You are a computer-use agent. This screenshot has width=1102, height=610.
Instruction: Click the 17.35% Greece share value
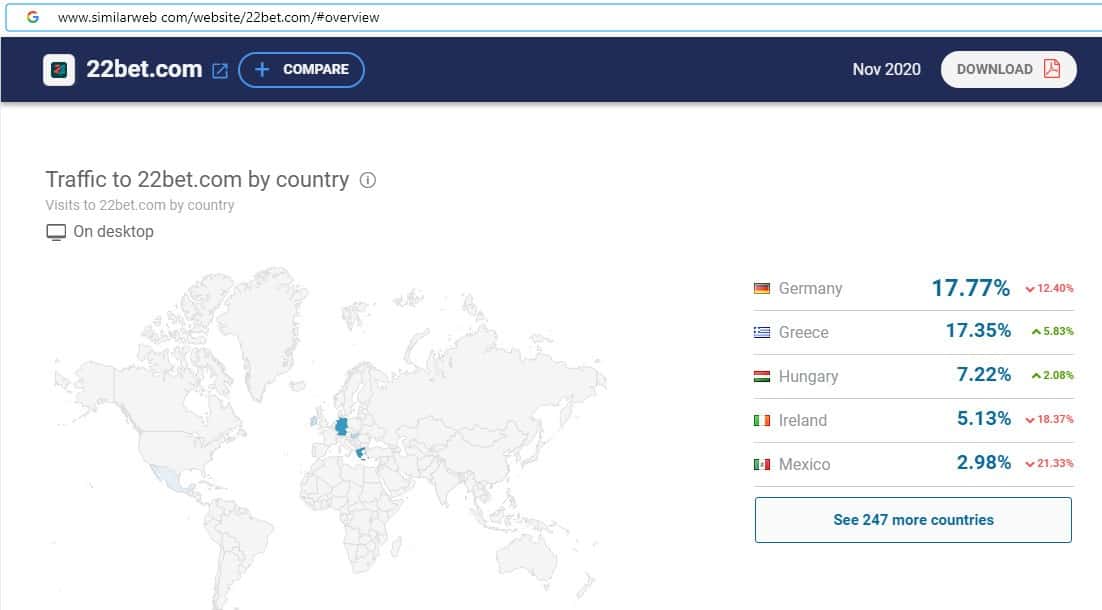(x=978, y=330)
